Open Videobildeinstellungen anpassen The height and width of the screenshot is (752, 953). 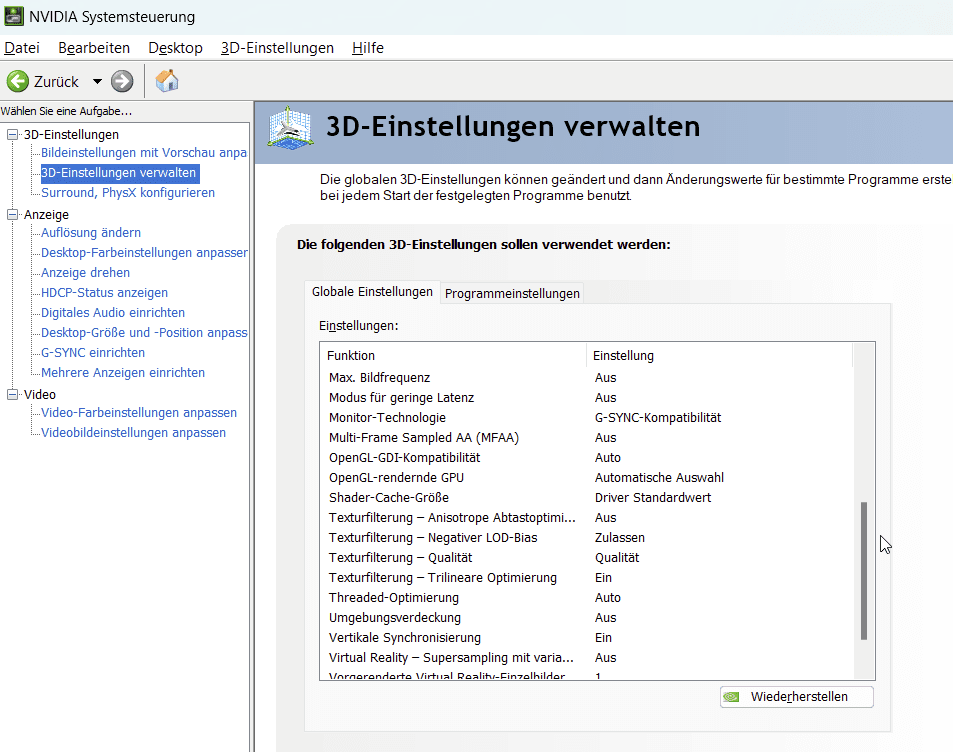(x=133, y=433)
